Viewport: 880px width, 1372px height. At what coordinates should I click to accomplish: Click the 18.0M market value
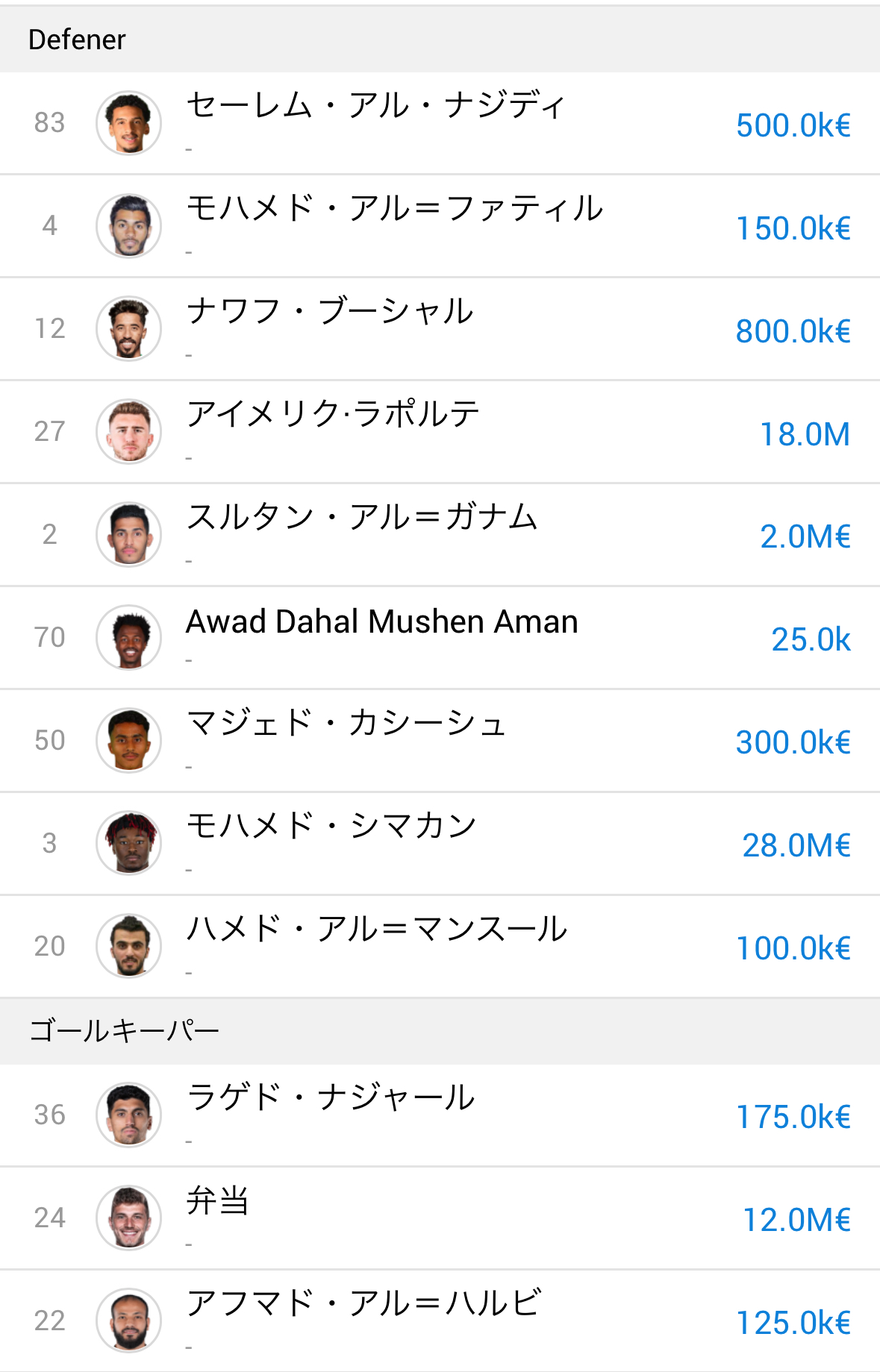pos(805,434)
